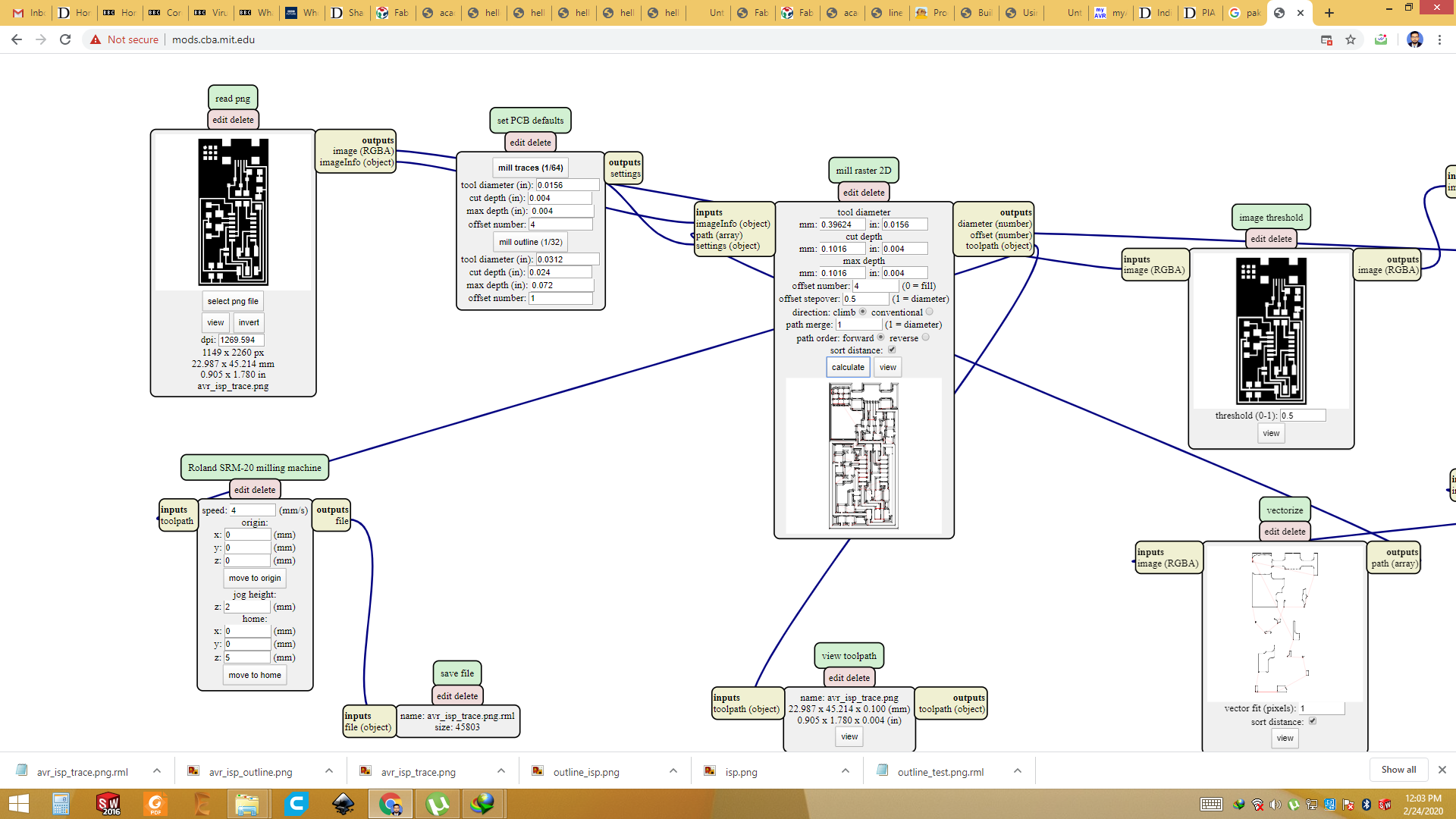Click the 'save file' node icon

[x=457, y=672]
